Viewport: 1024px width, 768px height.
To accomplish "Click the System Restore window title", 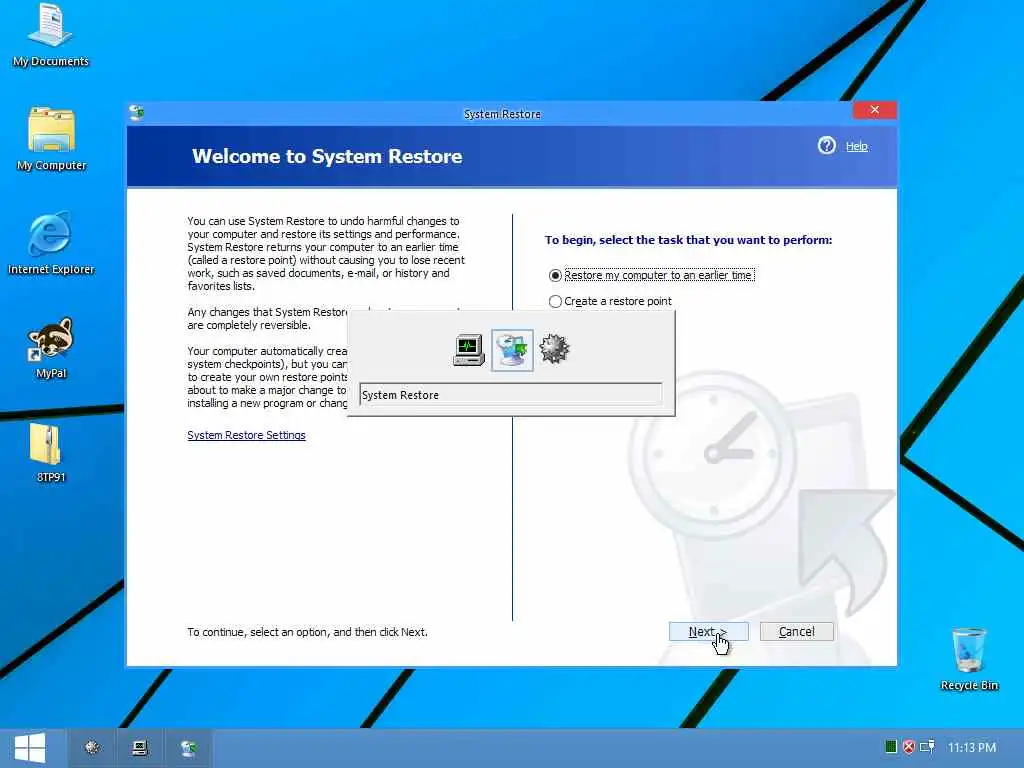I will [x=502, y=114].
